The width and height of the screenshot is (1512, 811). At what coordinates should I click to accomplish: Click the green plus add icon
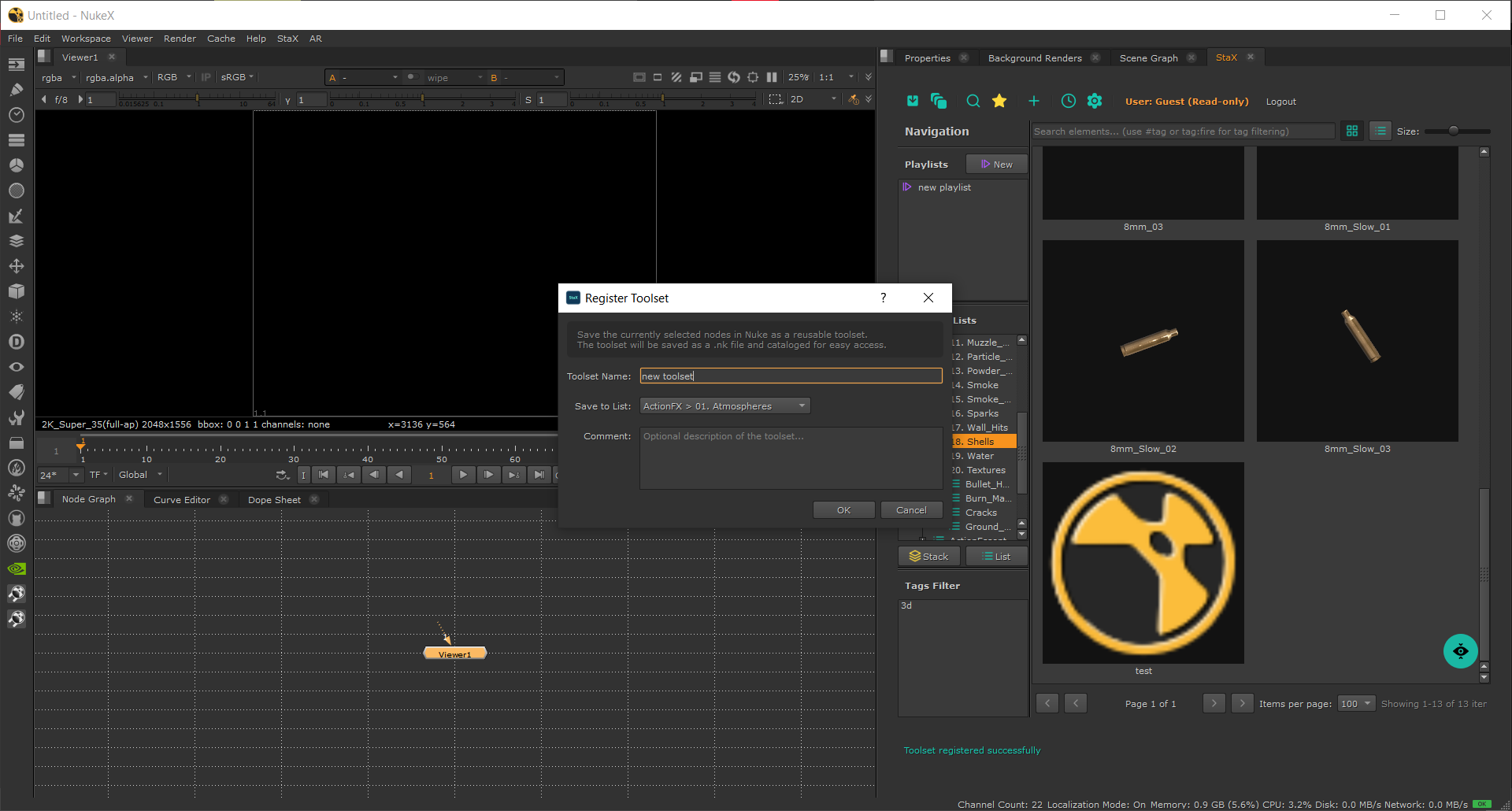click(x=1034, y=101)
